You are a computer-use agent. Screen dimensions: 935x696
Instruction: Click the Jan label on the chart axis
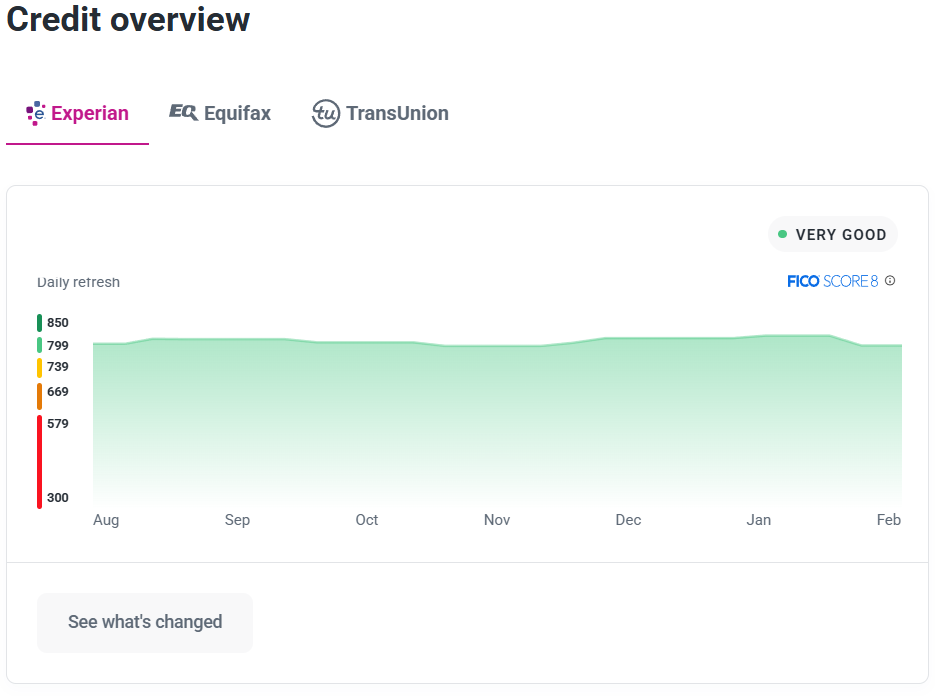coord(759,520)
